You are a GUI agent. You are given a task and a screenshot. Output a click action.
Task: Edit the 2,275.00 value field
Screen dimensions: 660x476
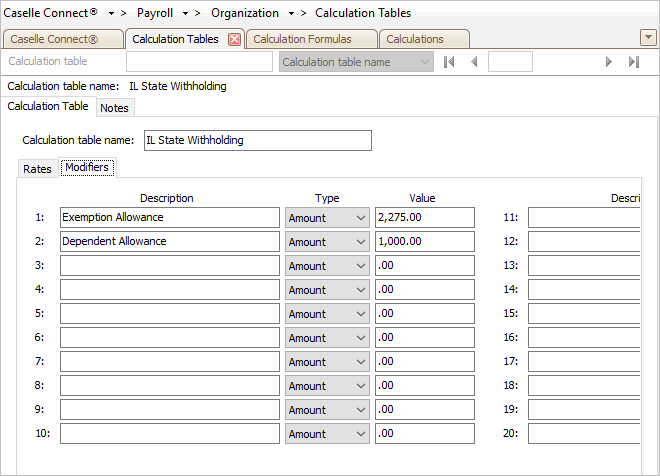coord(425,218)
